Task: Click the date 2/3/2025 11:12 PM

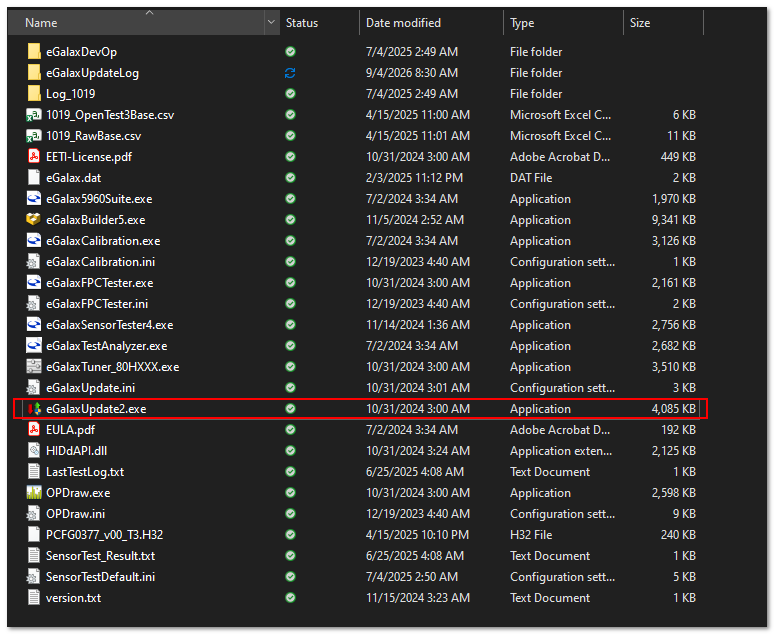Action: coord(414,178)
